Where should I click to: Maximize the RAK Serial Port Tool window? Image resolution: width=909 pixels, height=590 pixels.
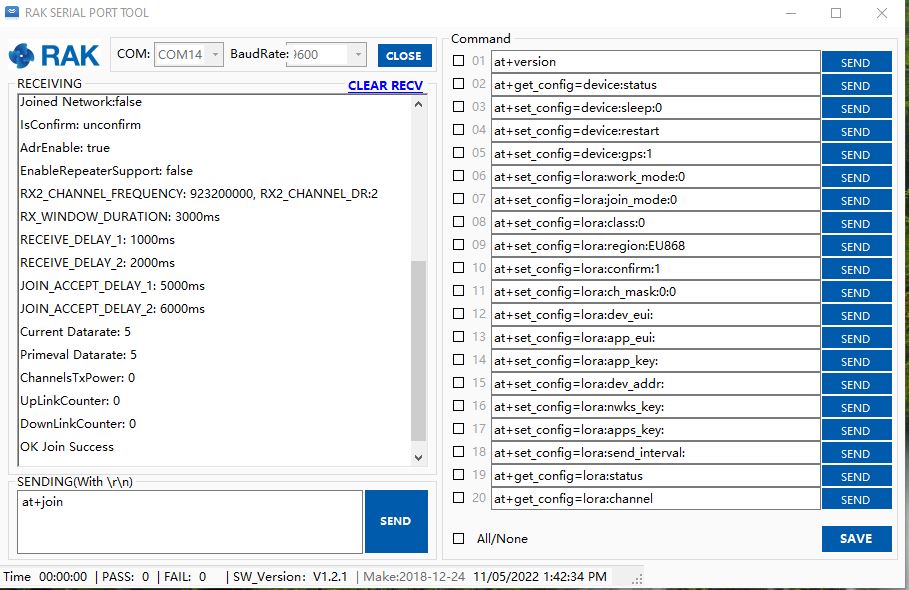pos(836,13)
